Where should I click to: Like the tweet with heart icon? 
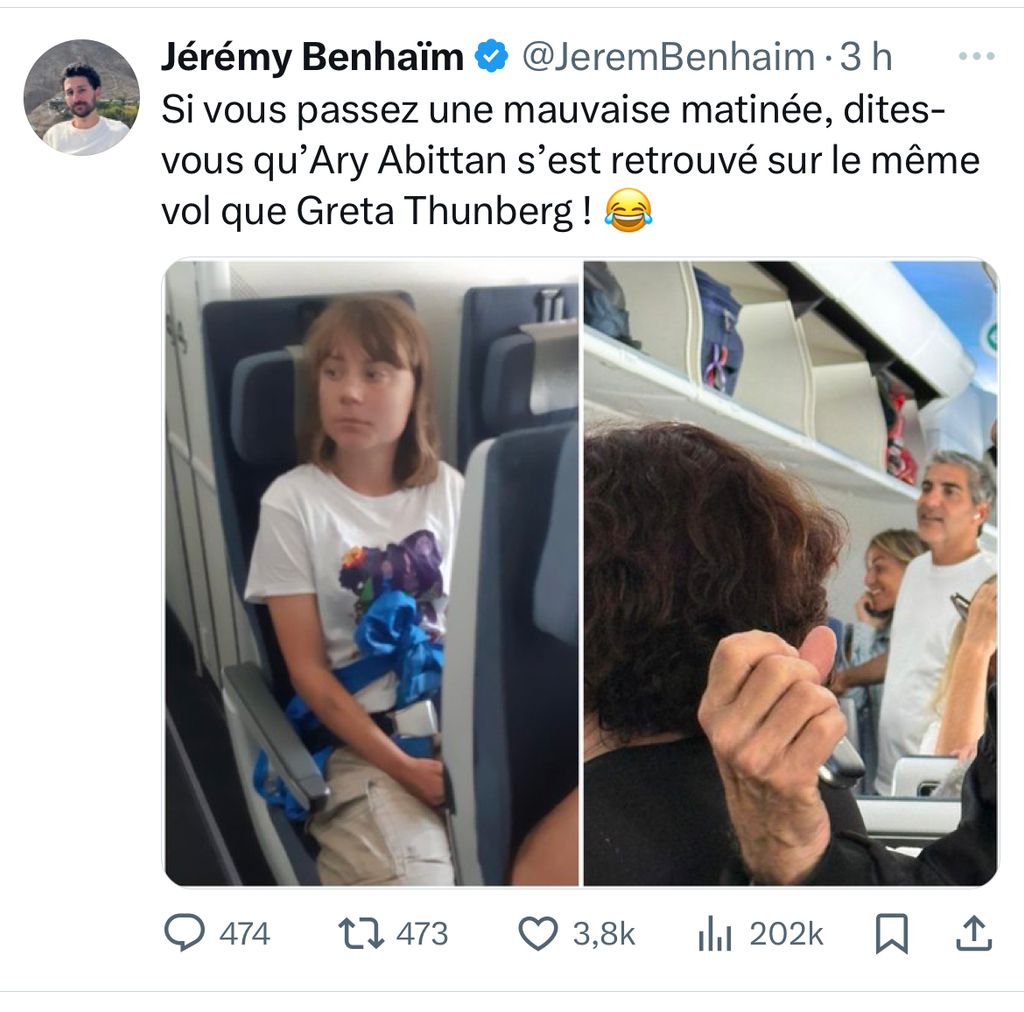click(x=538, y=933)
